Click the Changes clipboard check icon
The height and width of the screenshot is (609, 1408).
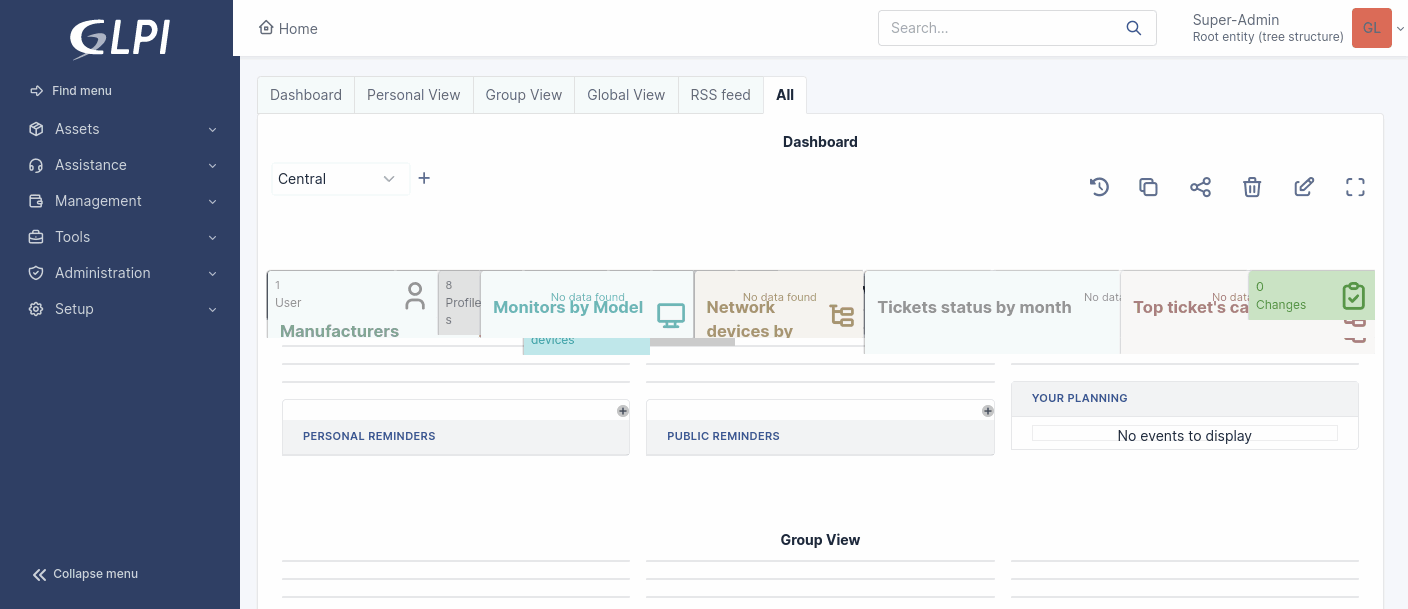tap(1353, 296)
